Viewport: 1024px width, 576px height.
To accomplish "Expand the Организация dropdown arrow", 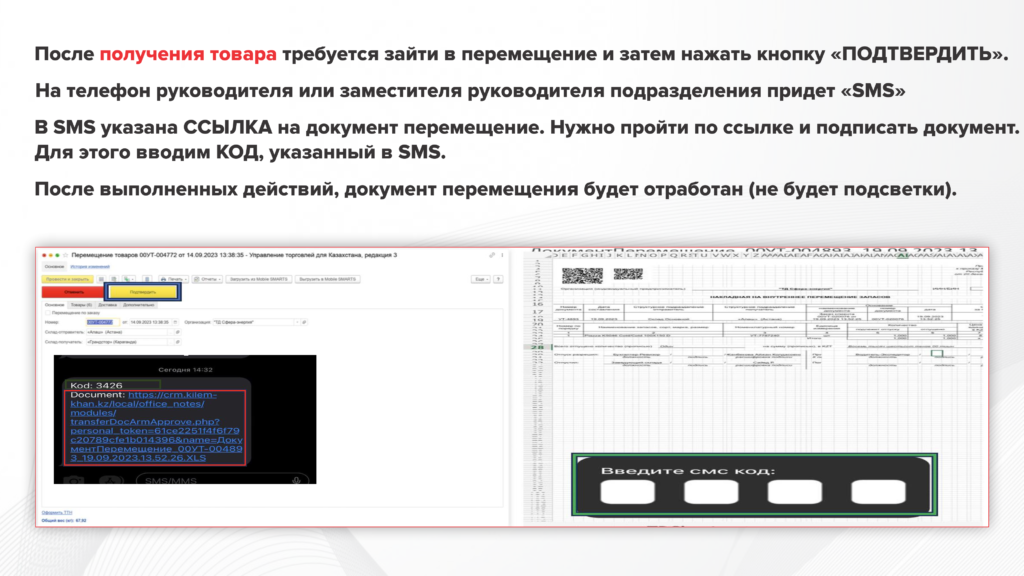I will click(296, 322).
